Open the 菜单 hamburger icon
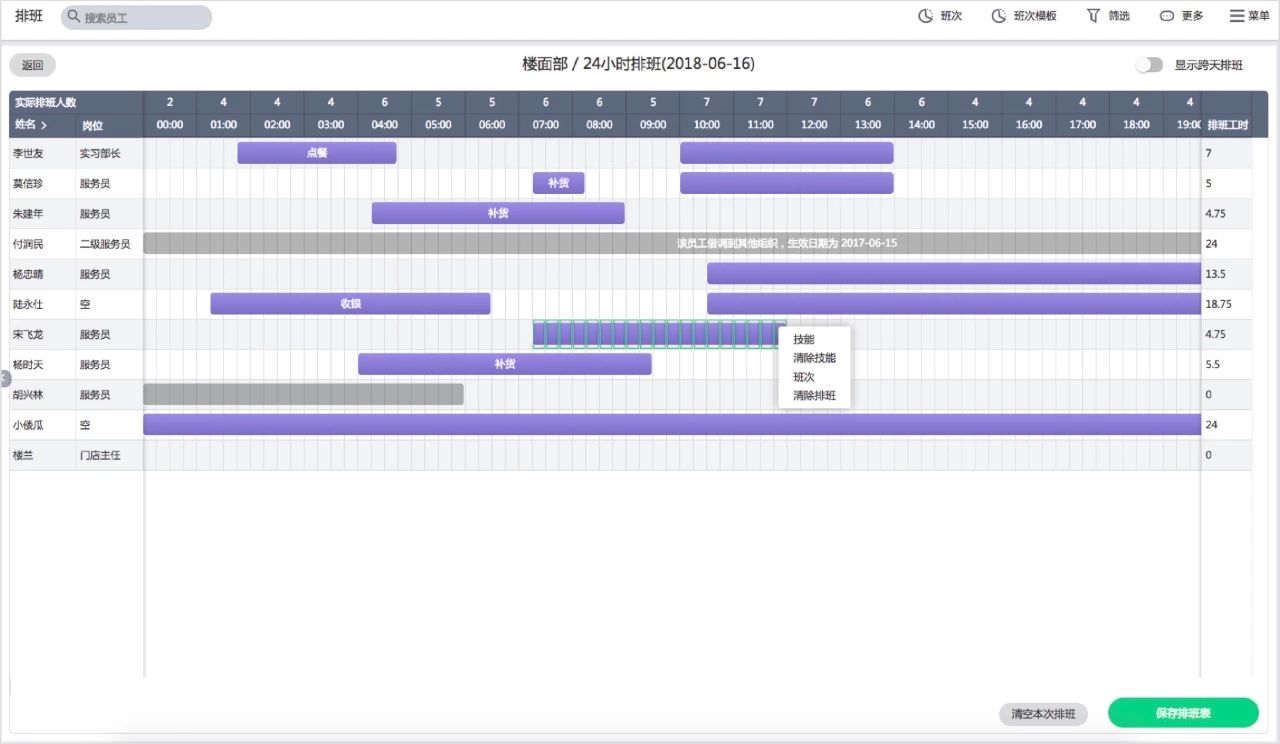The image size is (1280, 744). (x=1236, y=15)
